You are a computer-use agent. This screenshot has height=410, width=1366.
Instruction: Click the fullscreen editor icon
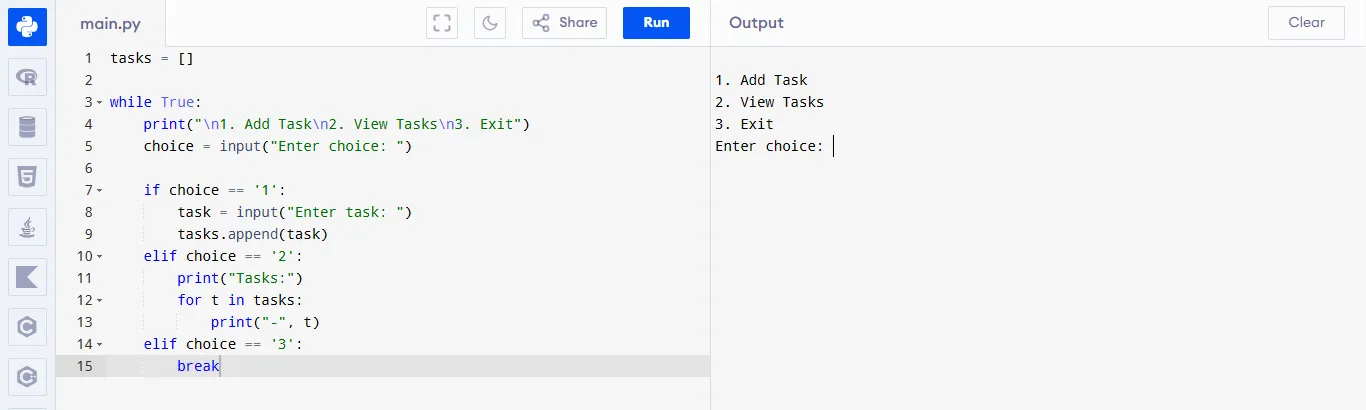(442, 23)
